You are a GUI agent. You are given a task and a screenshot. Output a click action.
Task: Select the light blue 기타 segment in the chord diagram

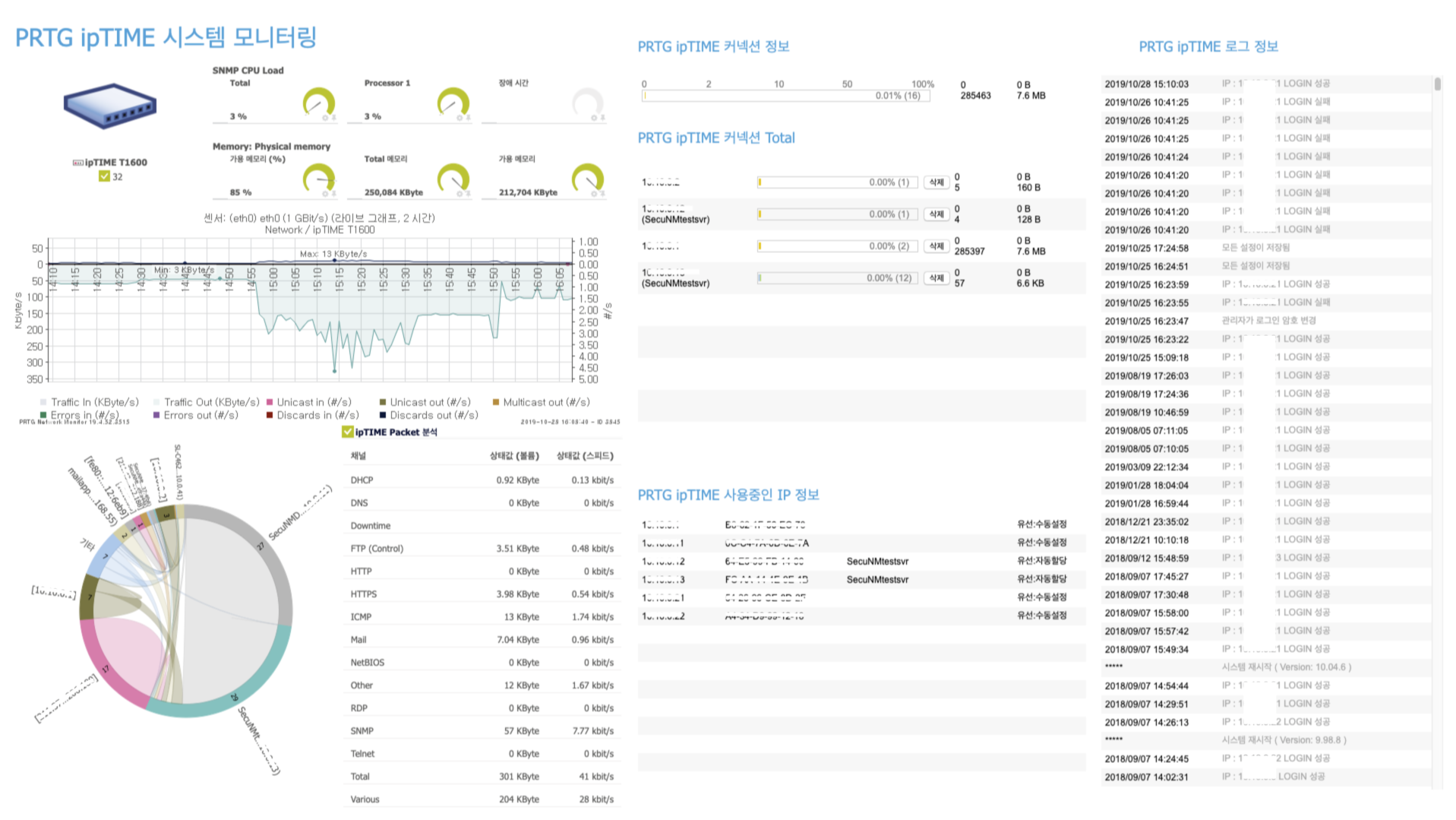[104, 556]
